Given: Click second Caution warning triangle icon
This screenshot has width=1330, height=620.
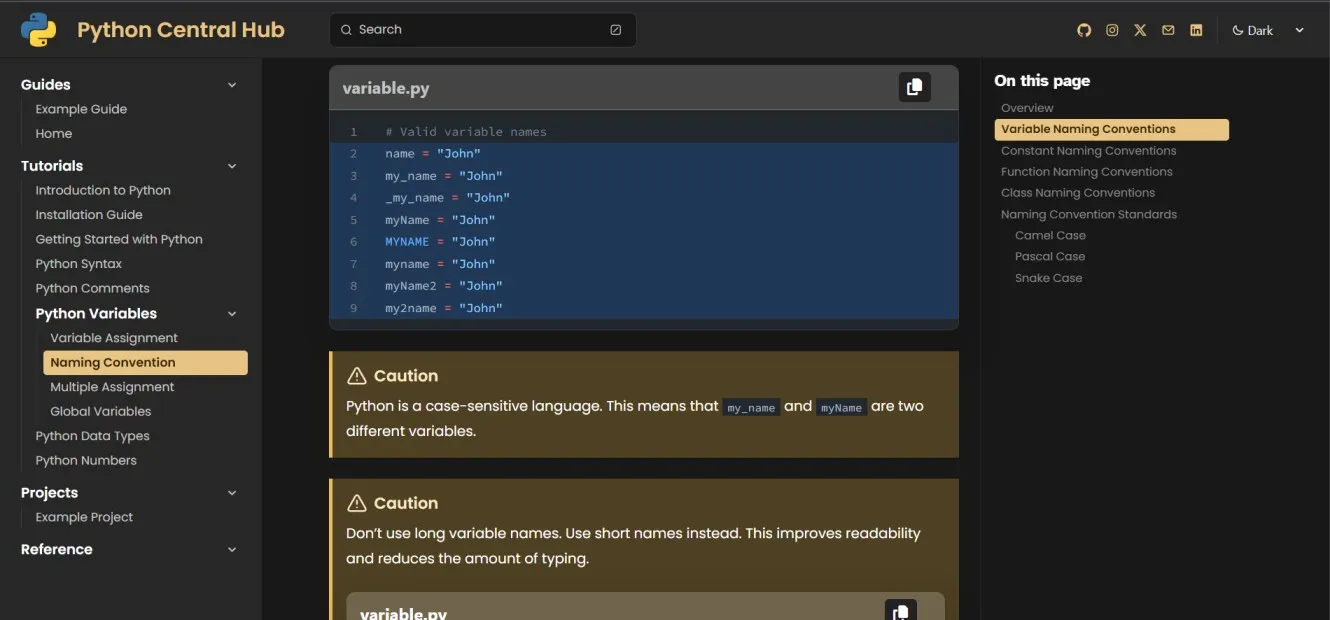Looking at the screenshot, I should pos(356,503).
